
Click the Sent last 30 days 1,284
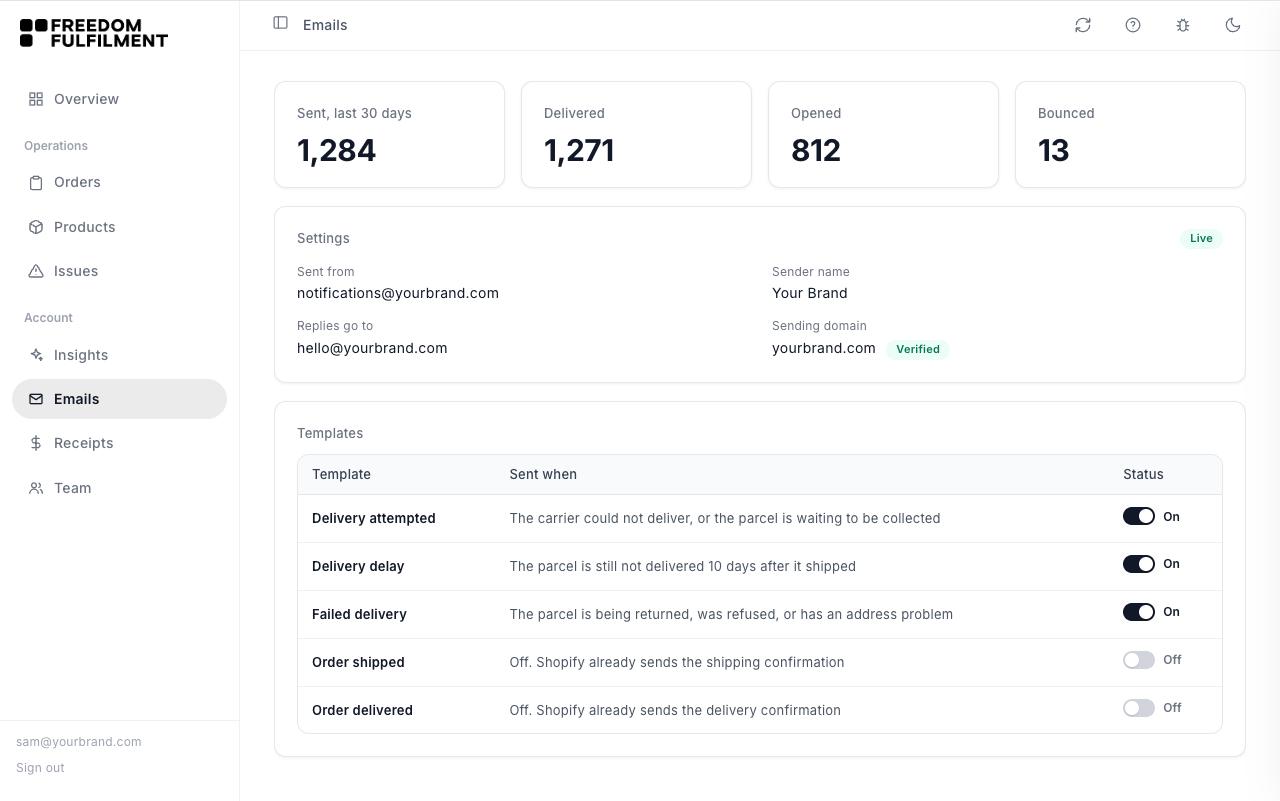pos(337,150)
